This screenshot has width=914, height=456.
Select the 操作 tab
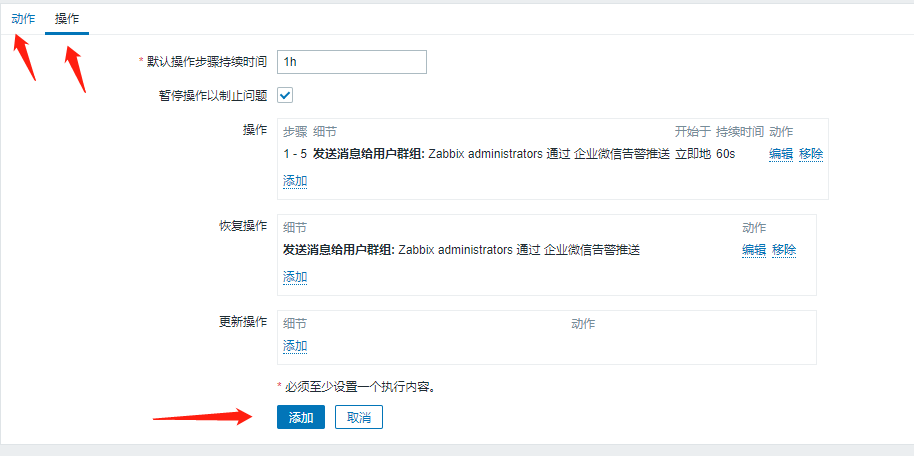click(x=67, y=19)
